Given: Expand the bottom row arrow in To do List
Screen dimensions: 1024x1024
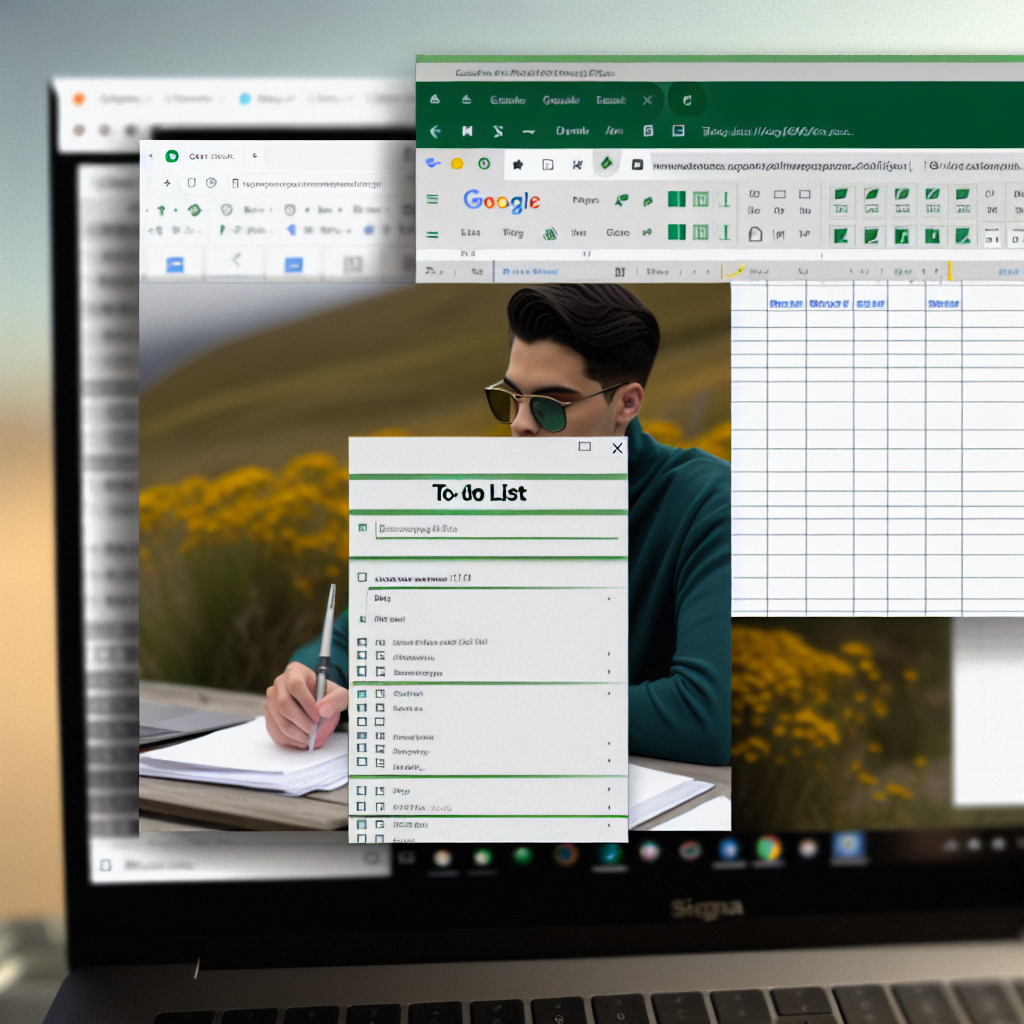Looking at the screenshot, I should coord(609,826).
